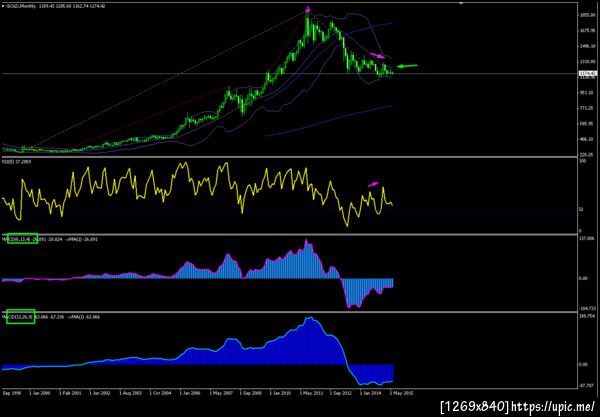Click the 1 Sep 2008 time axis label
This screenshot has height=417, width=600.
point(251,393)
